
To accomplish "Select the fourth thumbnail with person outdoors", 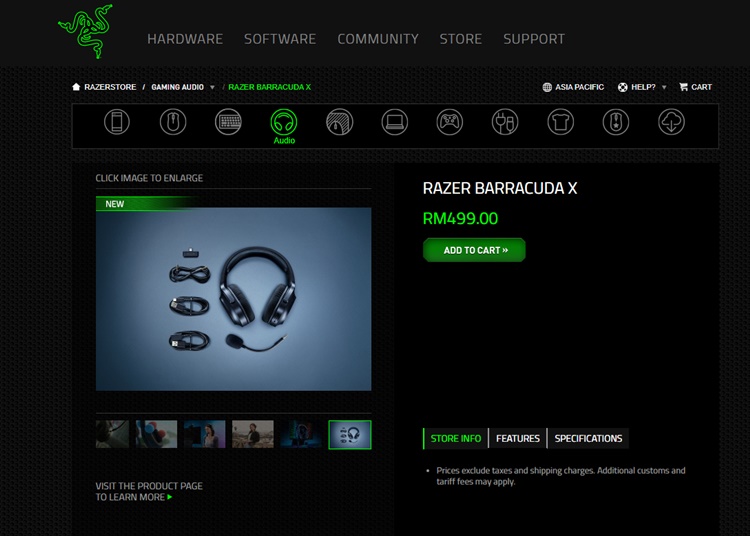I will (x=253, y=434).
